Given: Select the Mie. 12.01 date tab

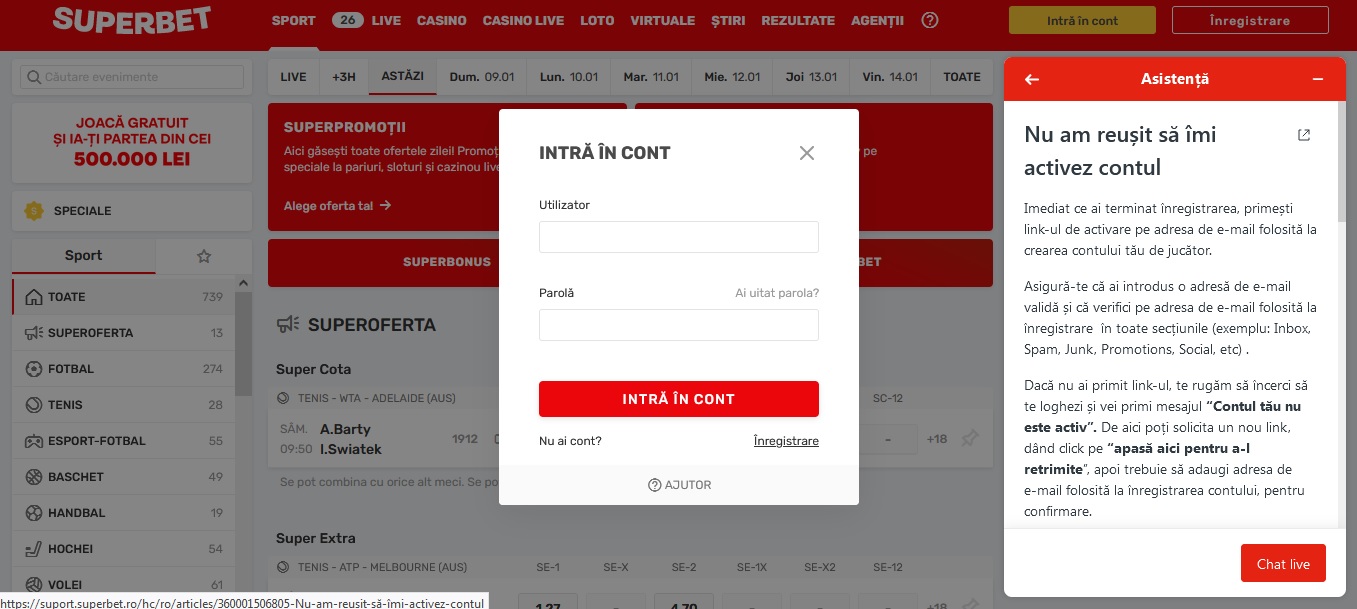Looking at the screenshot, I should click(732, 77).
